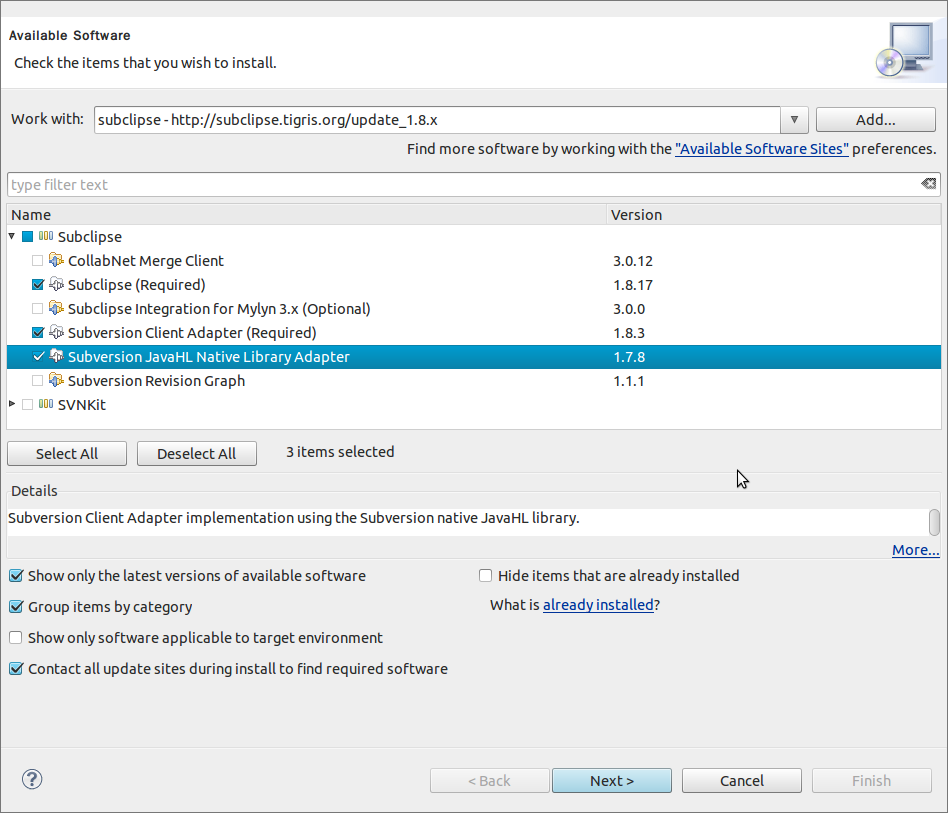The width and height of the screenshot is (948, 813).
Task: Expand the SVNKit tree category
Action: click(11, 403)
